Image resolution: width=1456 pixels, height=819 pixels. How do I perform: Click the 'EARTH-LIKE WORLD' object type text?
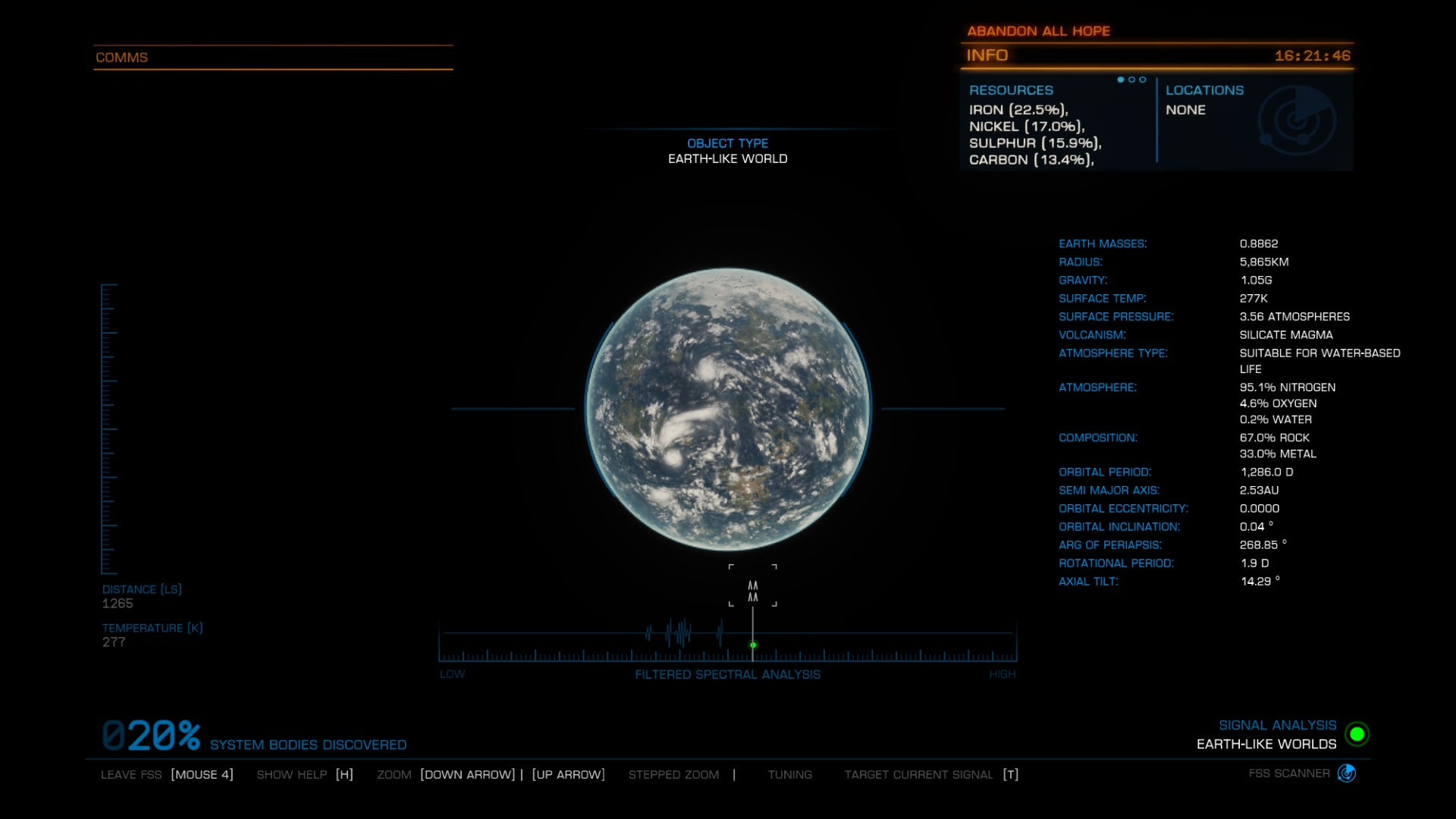(x=727, y=158)
